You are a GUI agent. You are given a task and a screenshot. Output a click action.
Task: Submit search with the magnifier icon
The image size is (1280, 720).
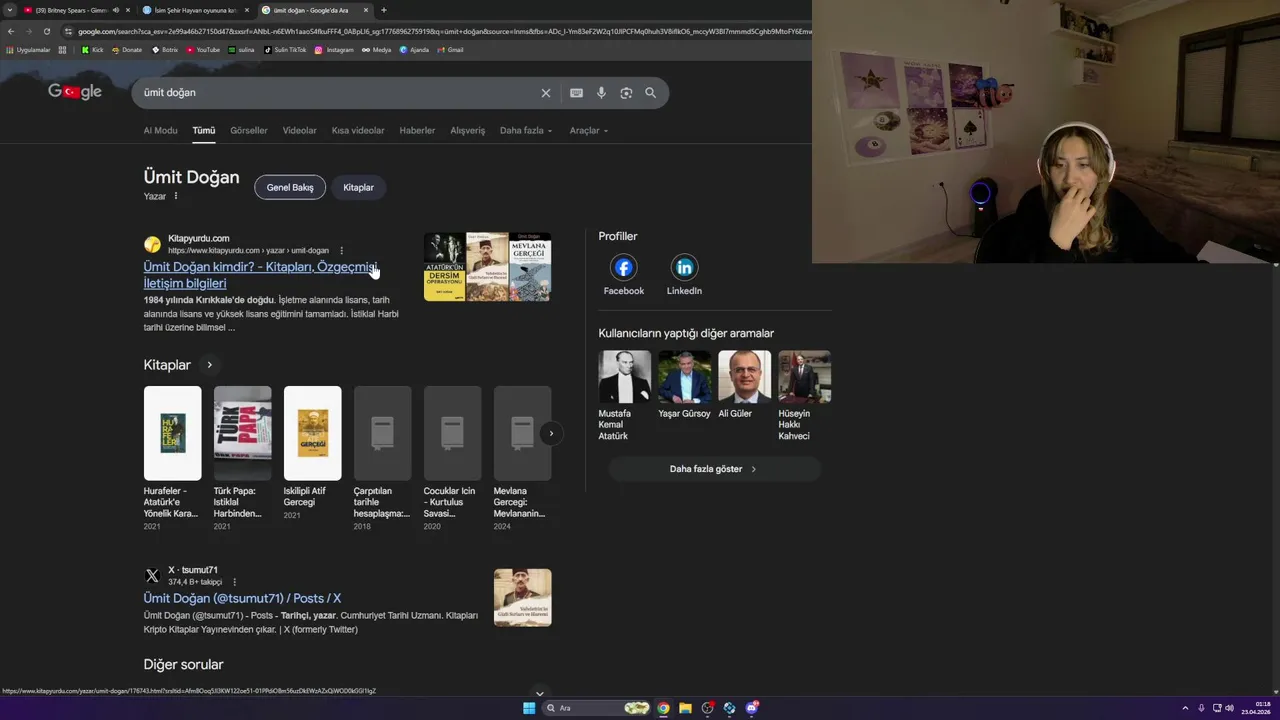[x=650, y=93]
